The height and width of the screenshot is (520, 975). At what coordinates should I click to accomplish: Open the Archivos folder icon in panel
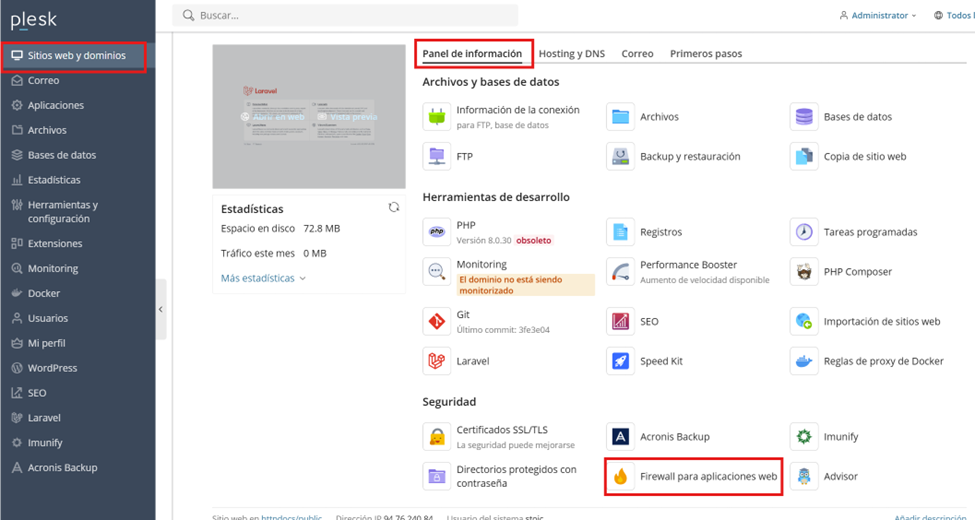[x=620, y=117]
